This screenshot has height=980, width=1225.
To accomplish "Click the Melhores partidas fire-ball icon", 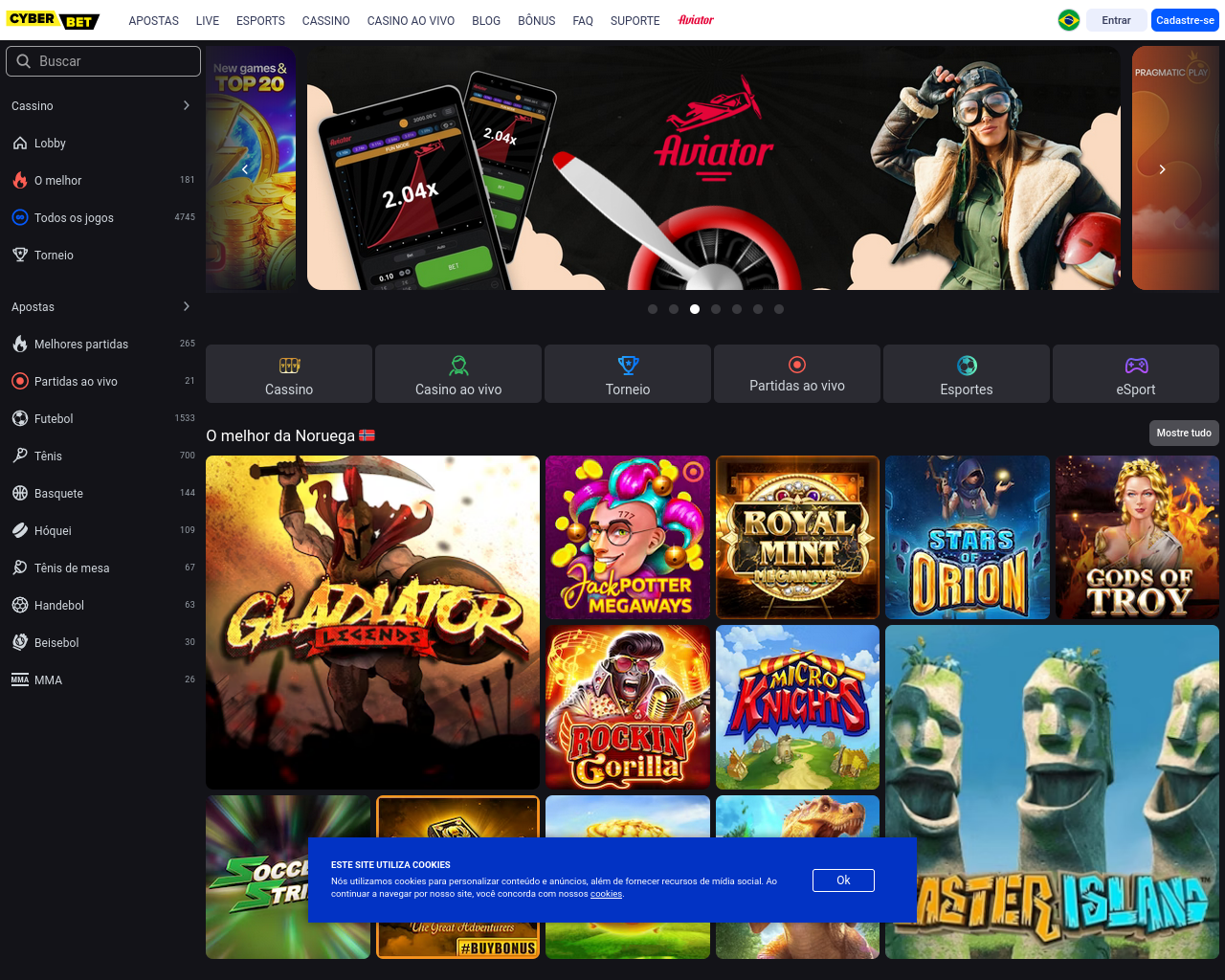I will click(x=20, y=345).
